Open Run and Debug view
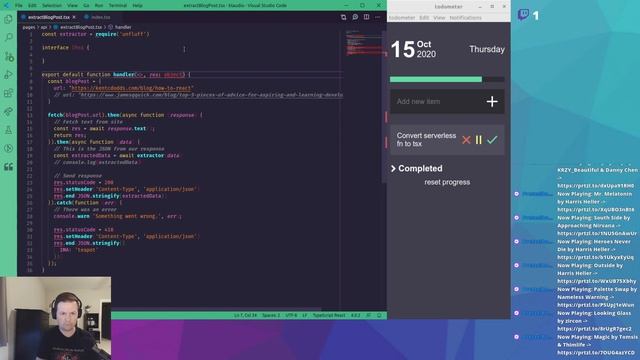 click(x=8, y=75)
